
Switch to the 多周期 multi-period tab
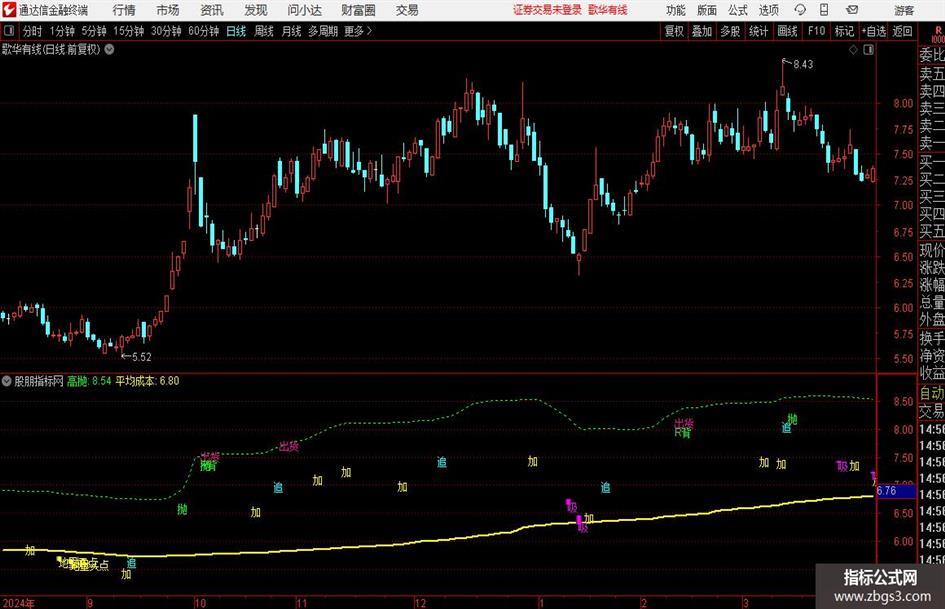(x=323, y=31)
